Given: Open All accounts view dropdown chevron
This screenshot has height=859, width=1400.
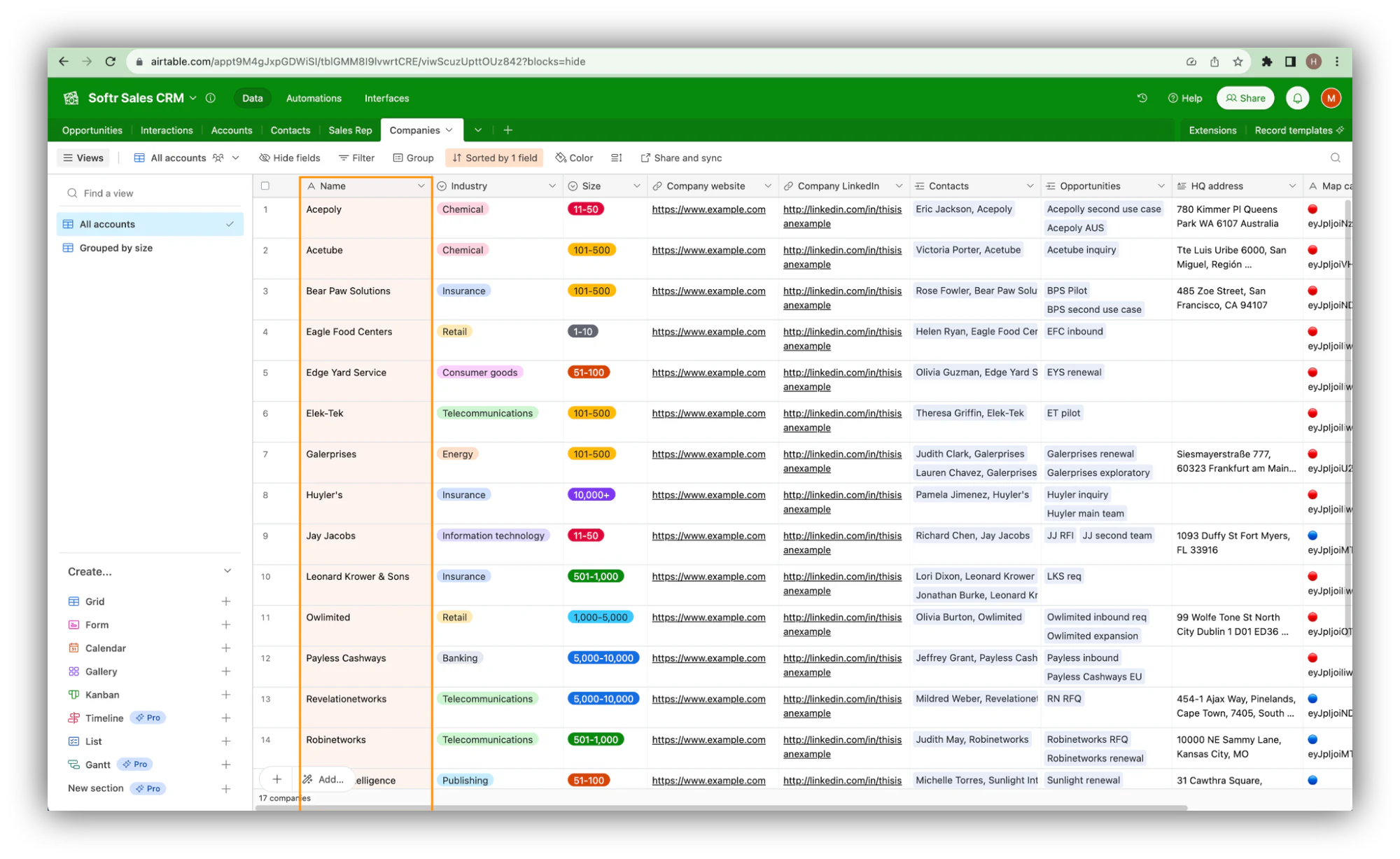Looking at the screenshot, I should pyautogui.click(x=236, y=158).
